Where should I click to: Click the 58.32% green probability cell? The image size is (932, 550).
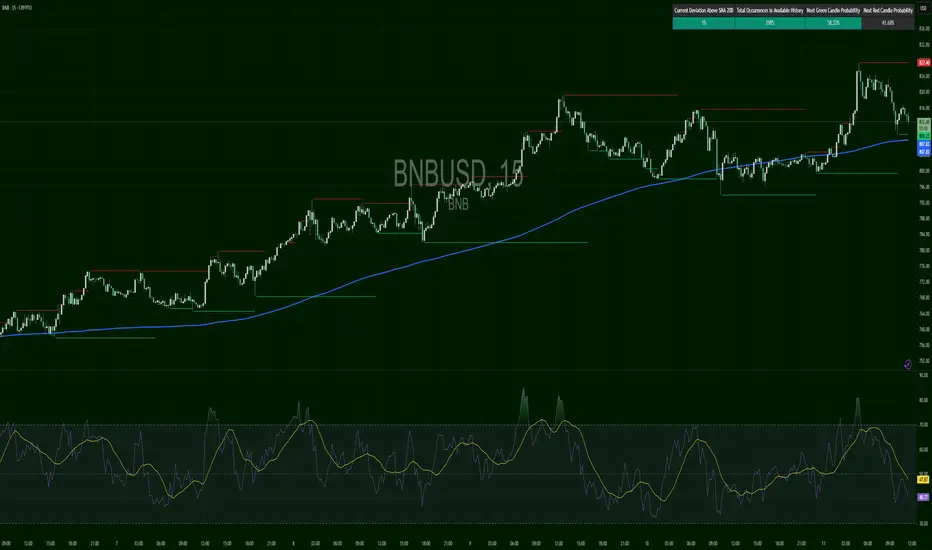(833, 23)
